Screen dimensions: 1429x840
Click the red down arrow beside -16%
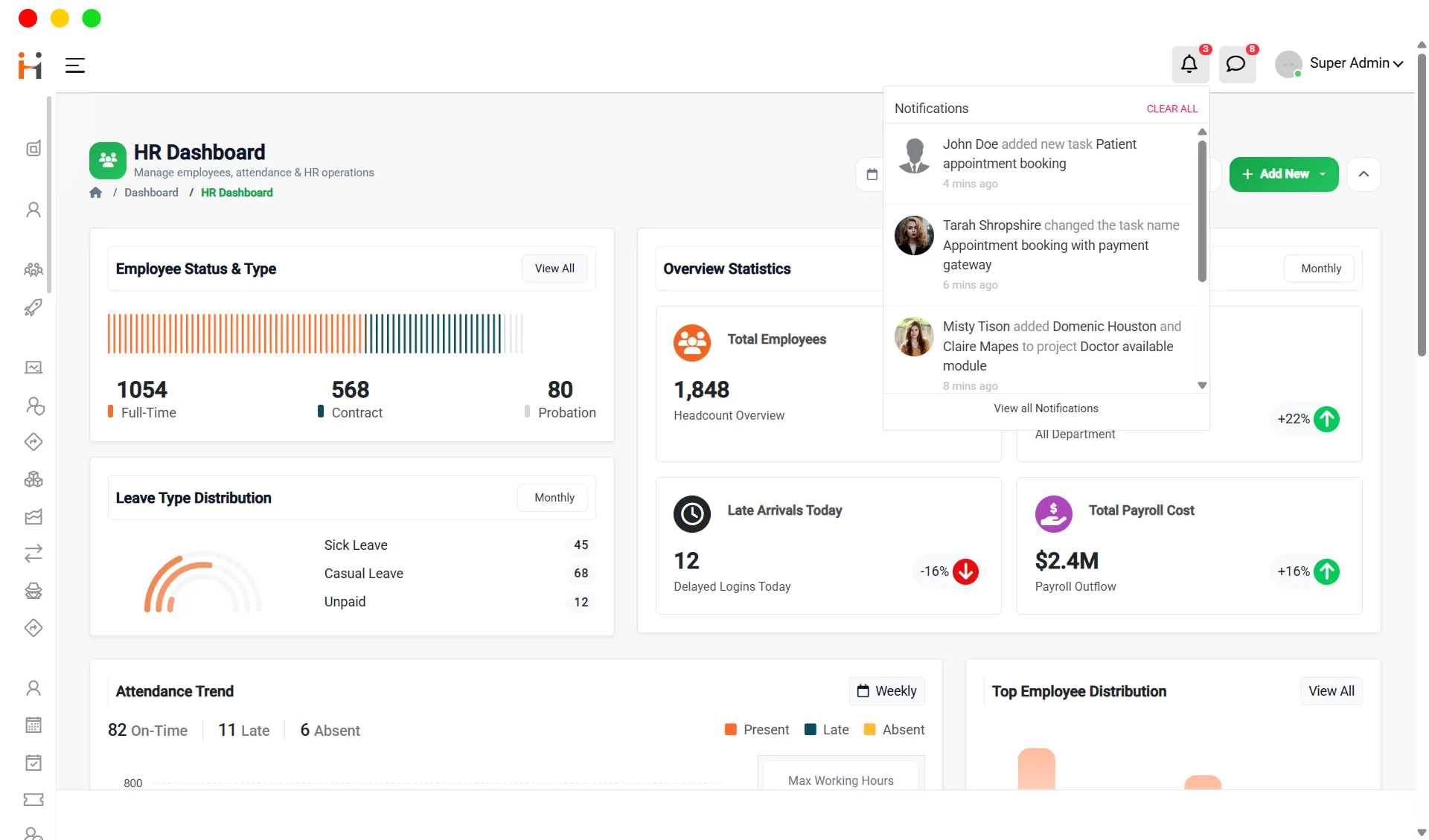966,571
